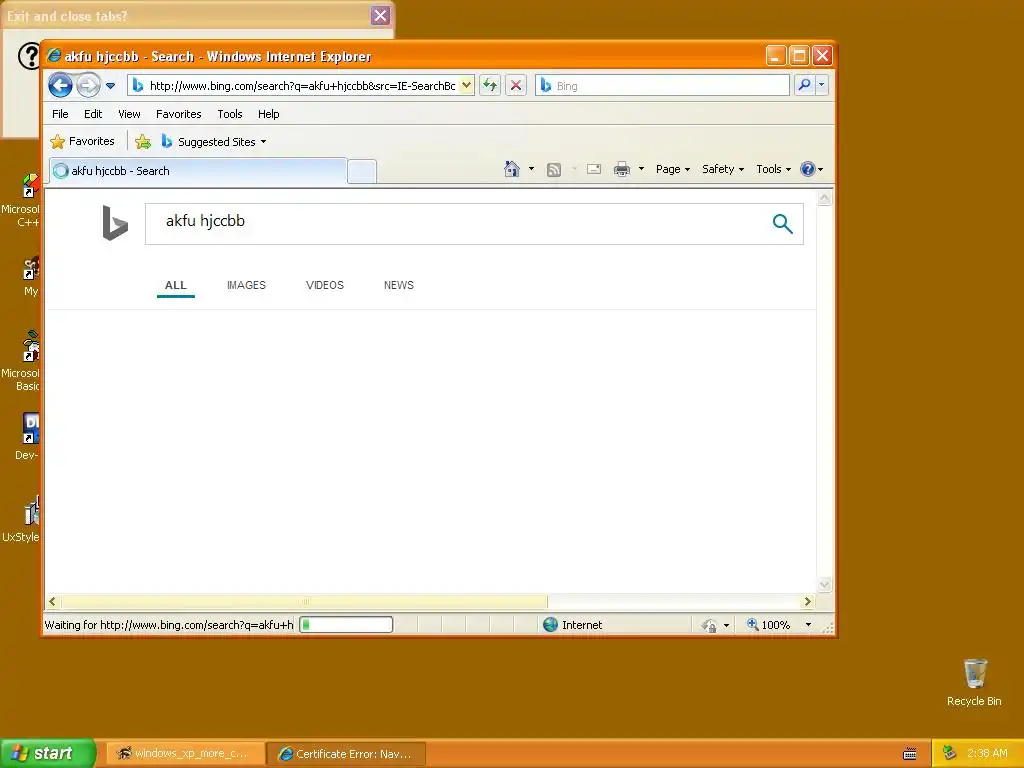Minimize the Internet Explorer window
Screen dimensions: 1024x768
pyautogui.click(x=775, y=56)
